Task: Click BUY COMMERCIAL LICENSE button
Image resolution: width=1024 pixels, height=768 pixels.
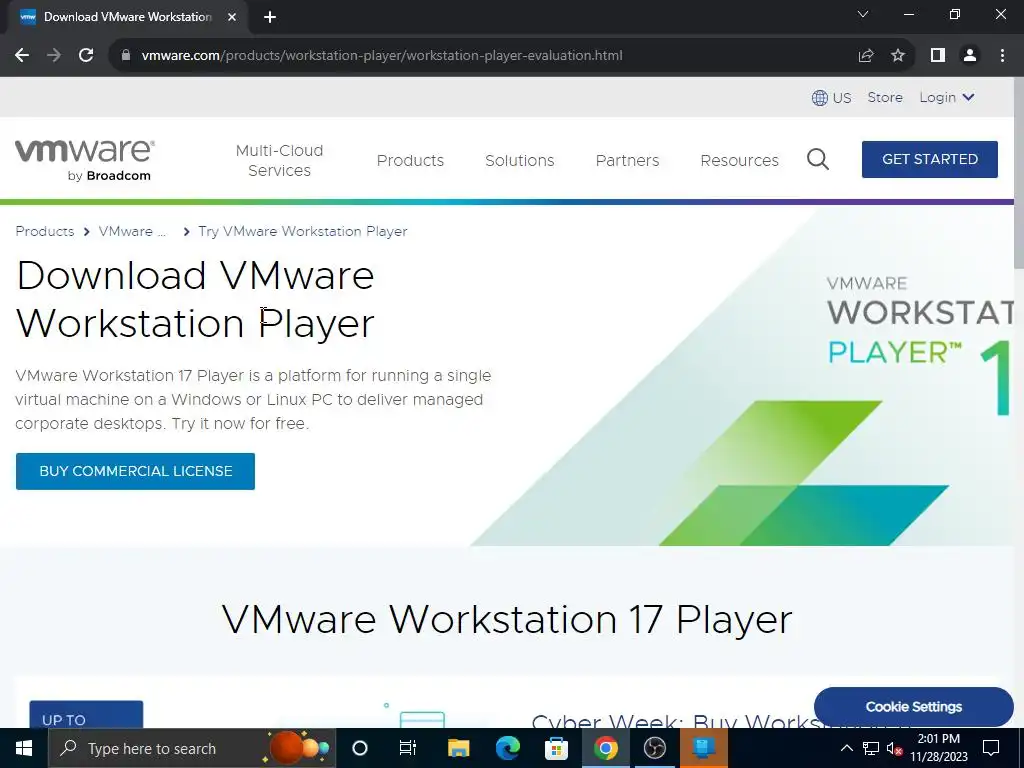Action: [x=135, y=472]
